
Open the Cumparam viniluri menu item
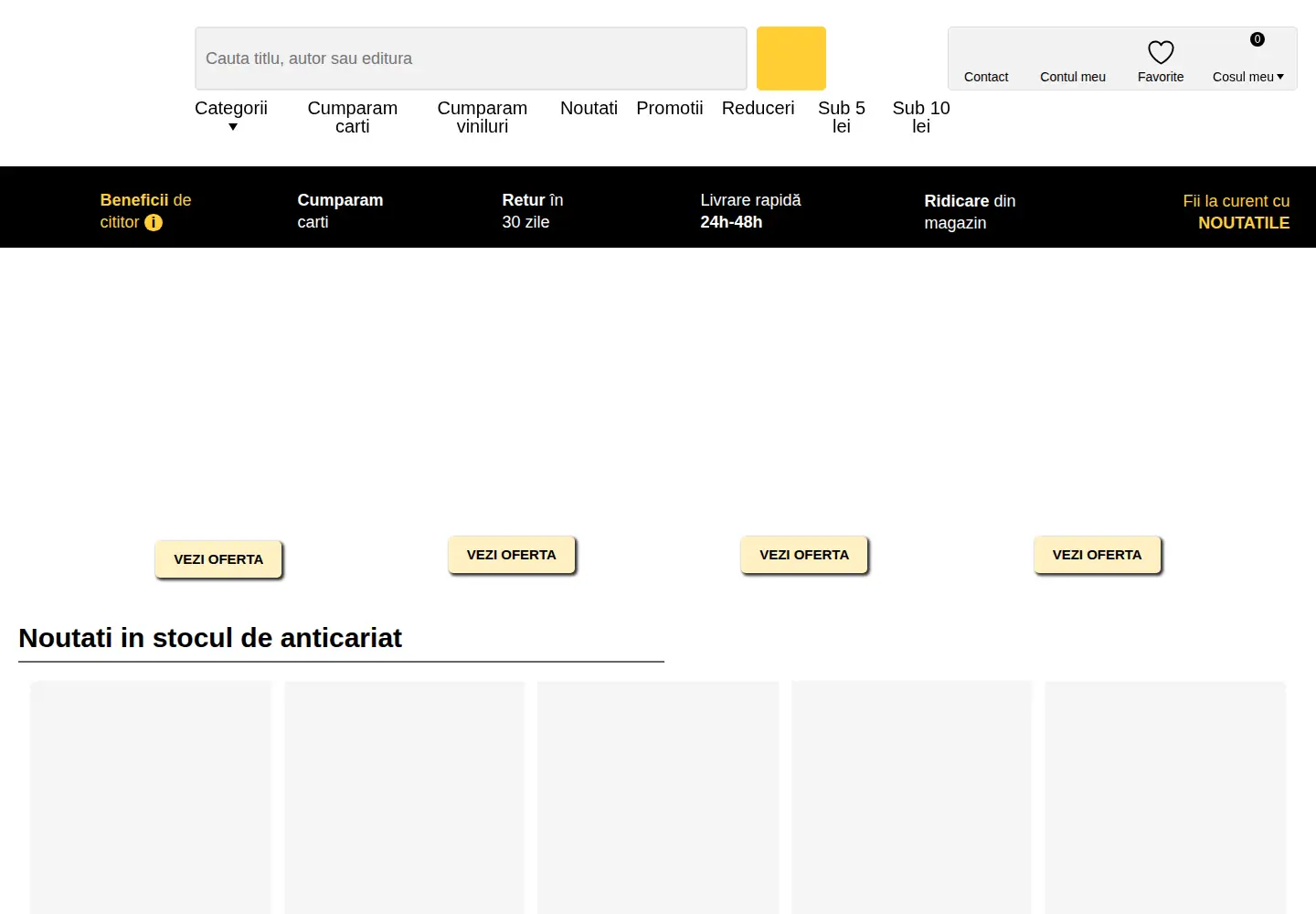click(x=483, y=117)
